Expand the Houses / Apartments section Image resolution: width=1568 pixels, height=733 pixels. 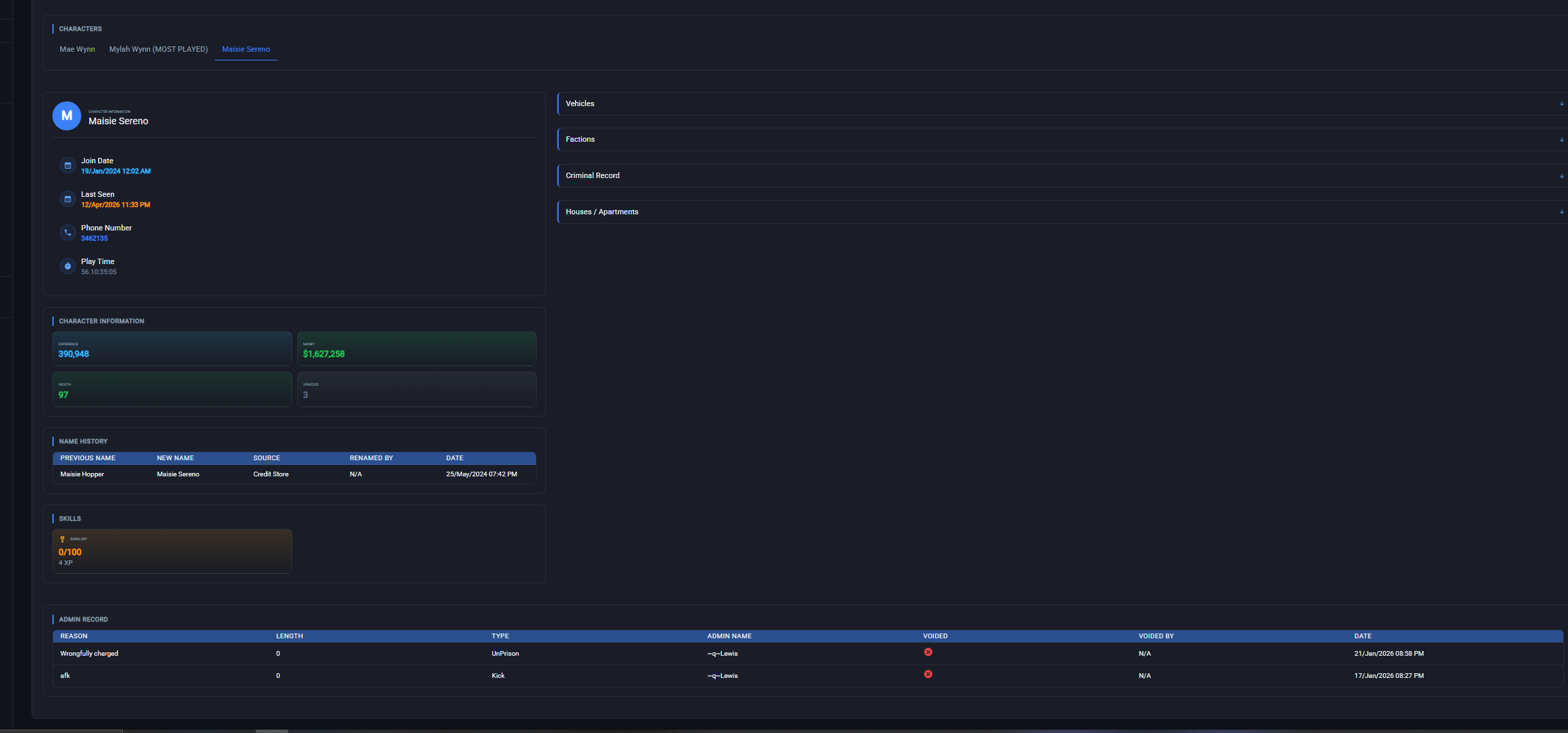1062,212
